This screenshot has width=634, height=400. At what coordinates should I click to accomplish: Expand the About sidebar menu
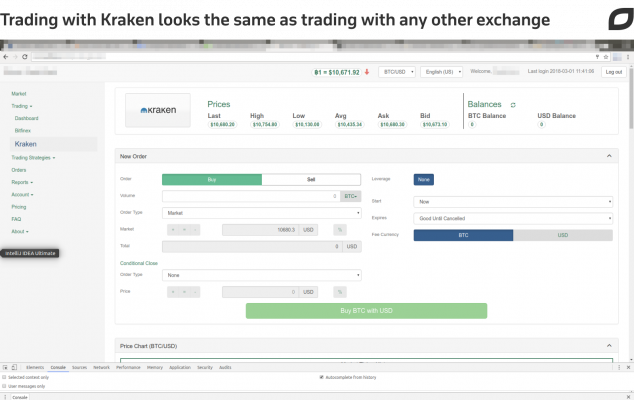coord(20,231)
